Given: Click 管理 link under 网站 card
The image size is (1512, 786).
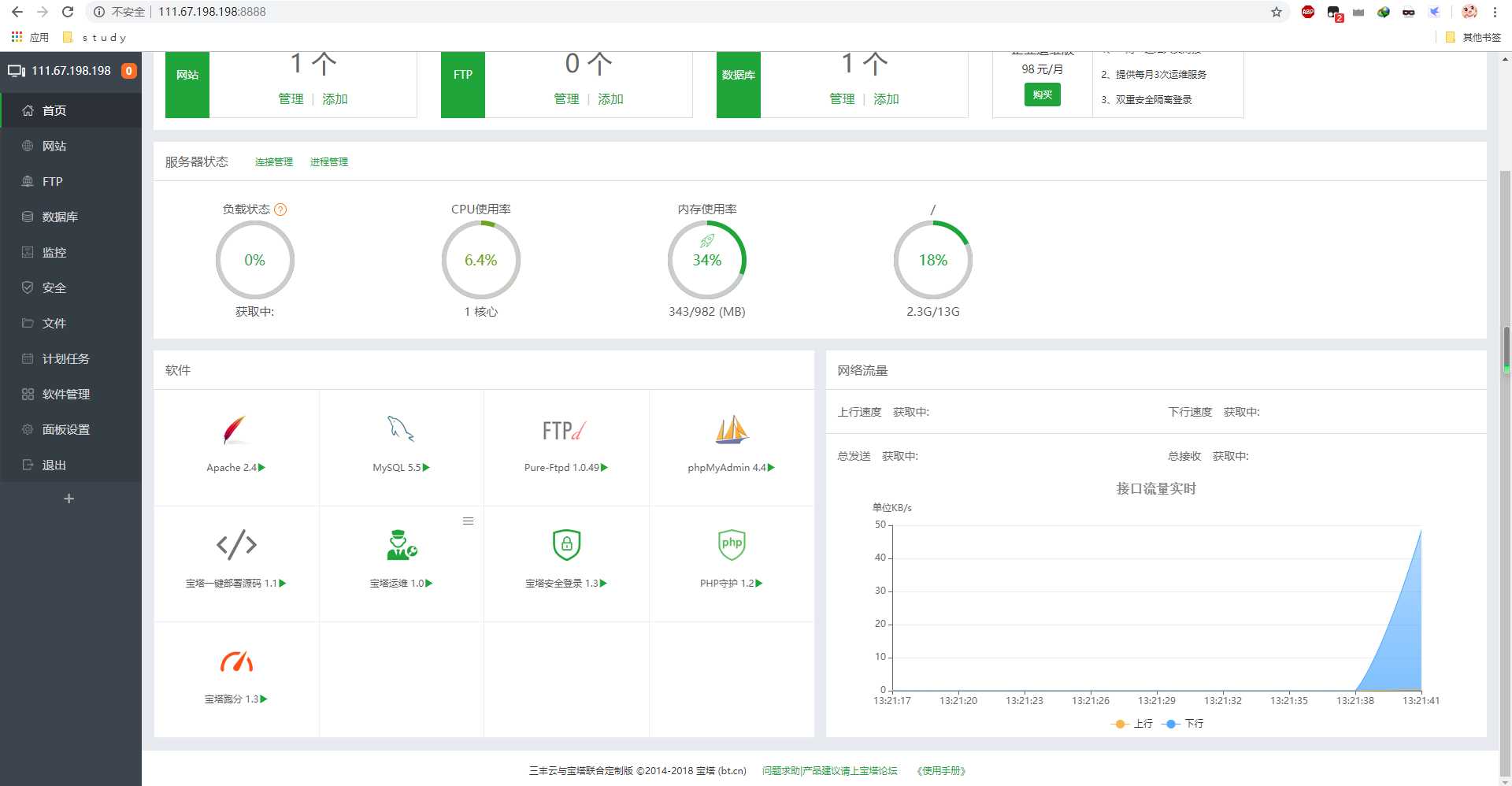Looking at the screenshot, I should (291, 99).
